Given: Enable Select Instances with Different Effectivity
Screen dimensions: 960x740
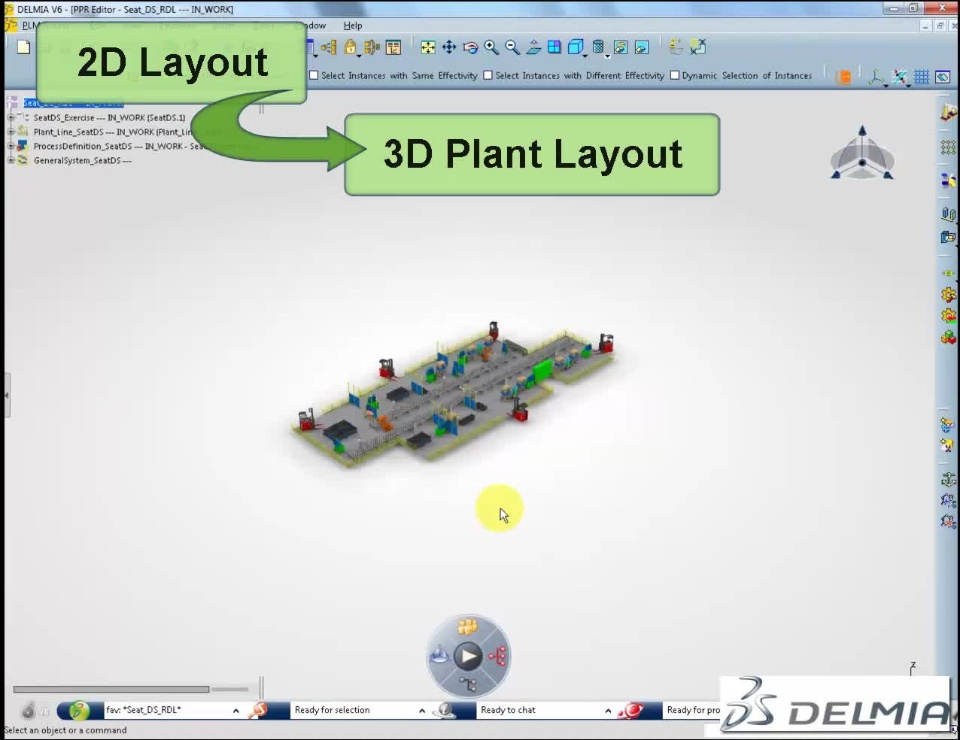Looking at the screenshot, I should 488,75.
